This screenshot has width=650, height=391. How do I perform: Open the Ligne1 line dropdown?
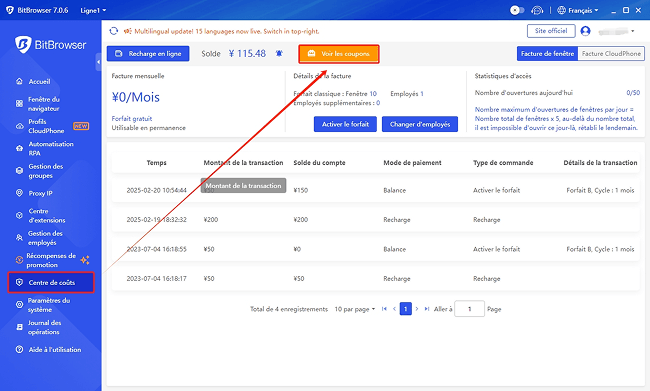(x=93, y=10)
